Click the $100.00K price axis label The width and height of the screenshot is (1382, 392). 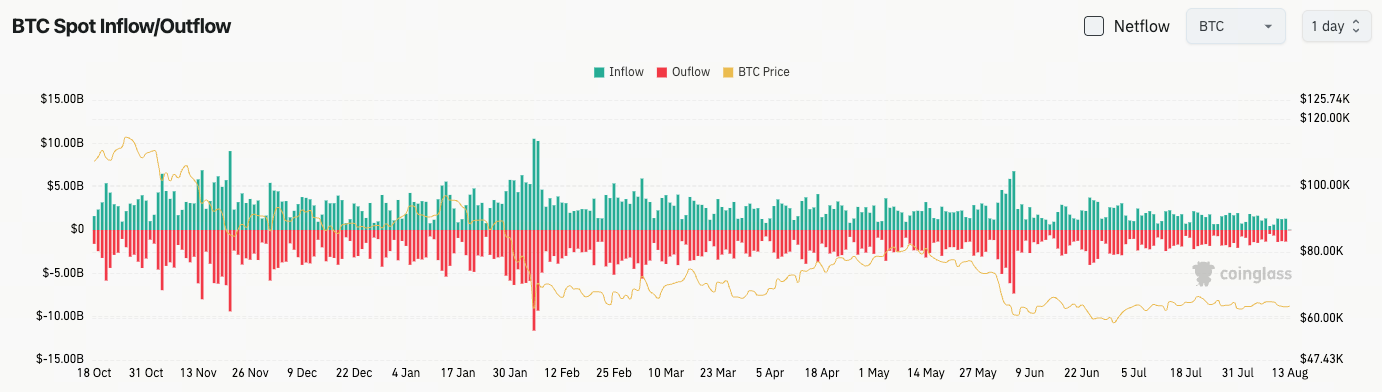(1325, 184)
